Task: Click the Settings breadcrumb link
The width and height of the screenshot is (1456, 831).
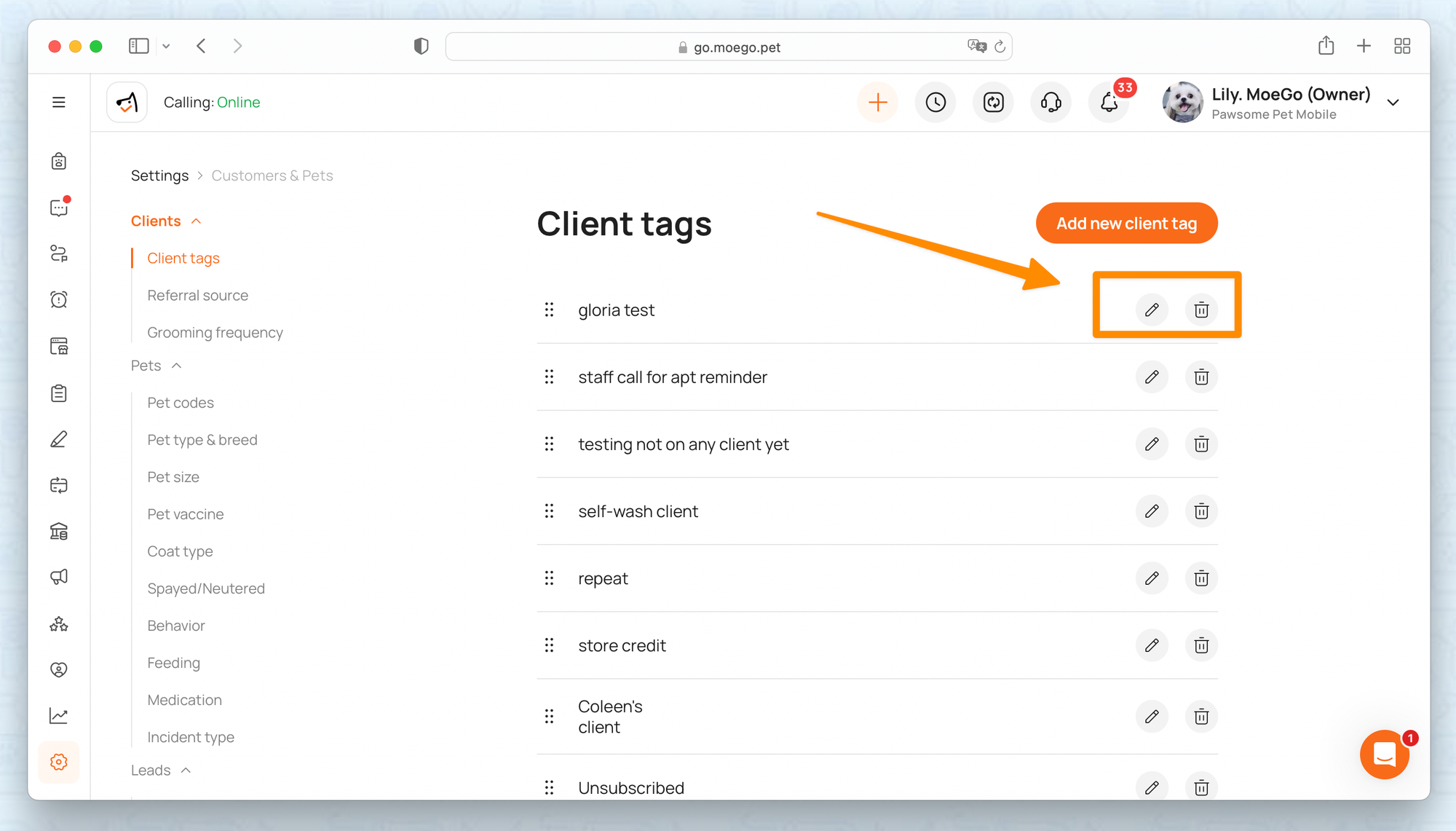Action: pos(159,176)
